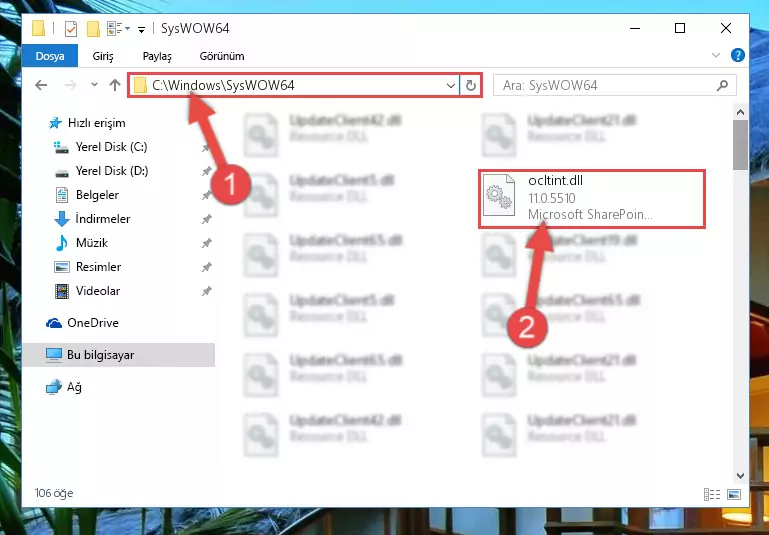The image size is (769, 535).
Task: Click the Properties quick access toolbar icon
Action: 71,29
